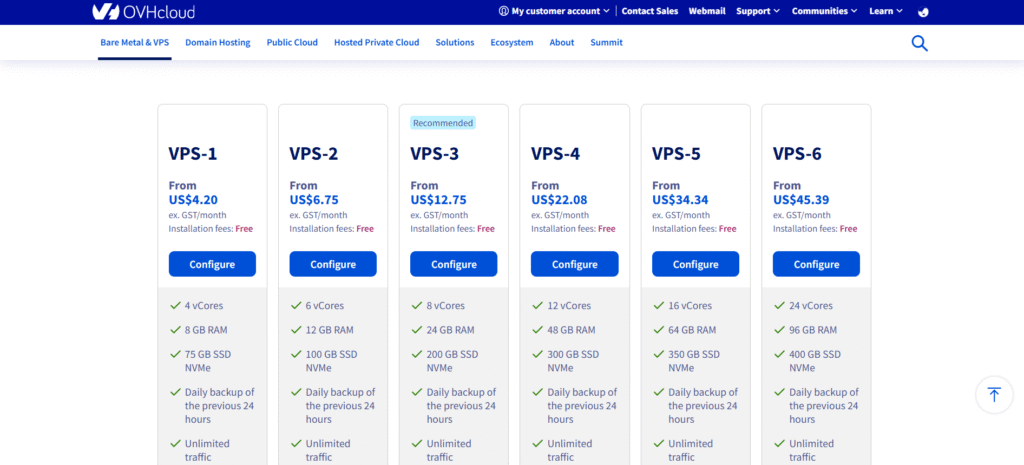Viewport: 1024px width, 465px height.
Task: Open the Public Cloud menu
Action: pyautogui.click(x=292, y=43)
